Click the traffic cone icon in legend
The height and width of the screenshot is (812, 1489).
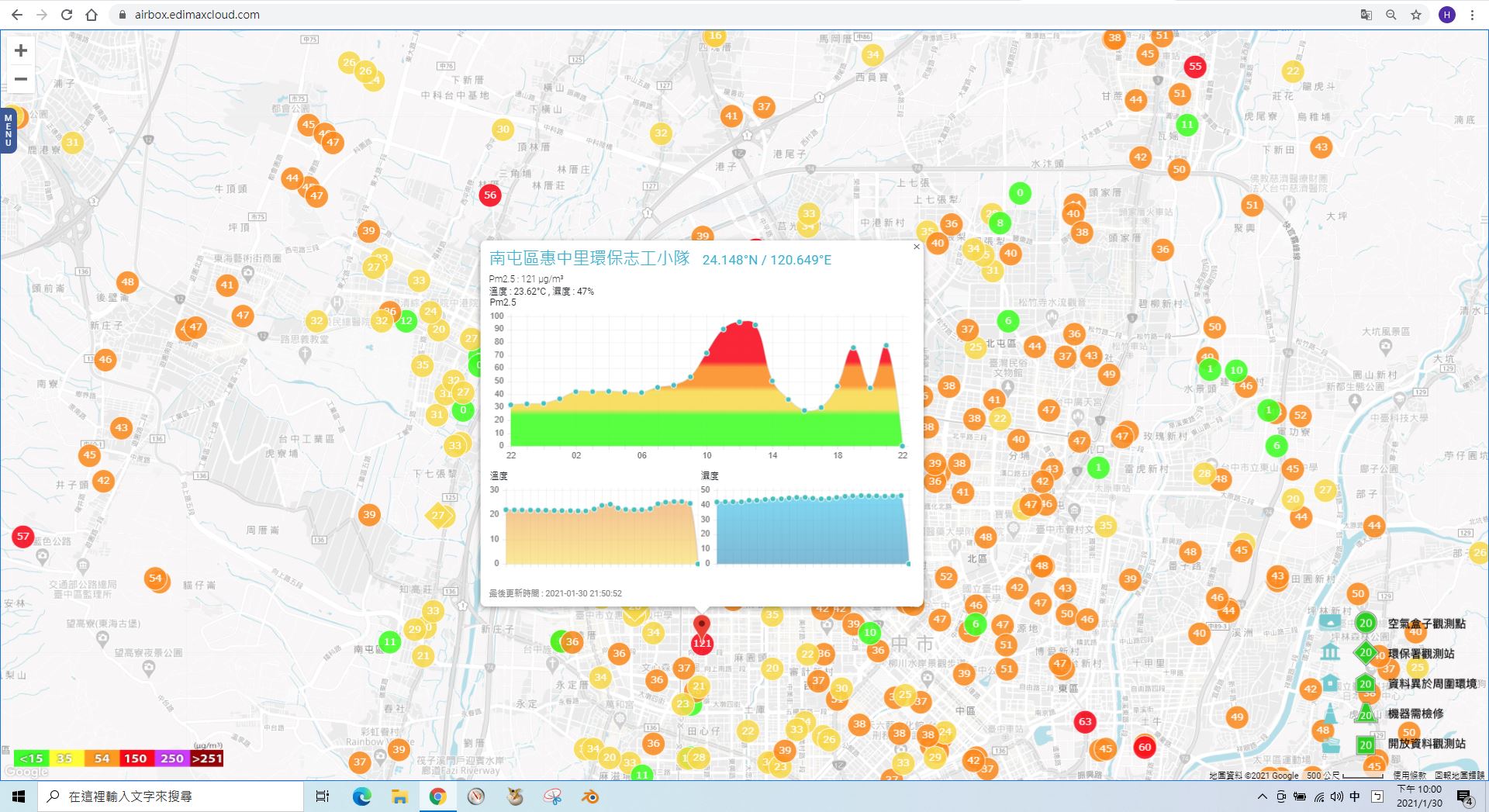click(x=1330, y=714)
